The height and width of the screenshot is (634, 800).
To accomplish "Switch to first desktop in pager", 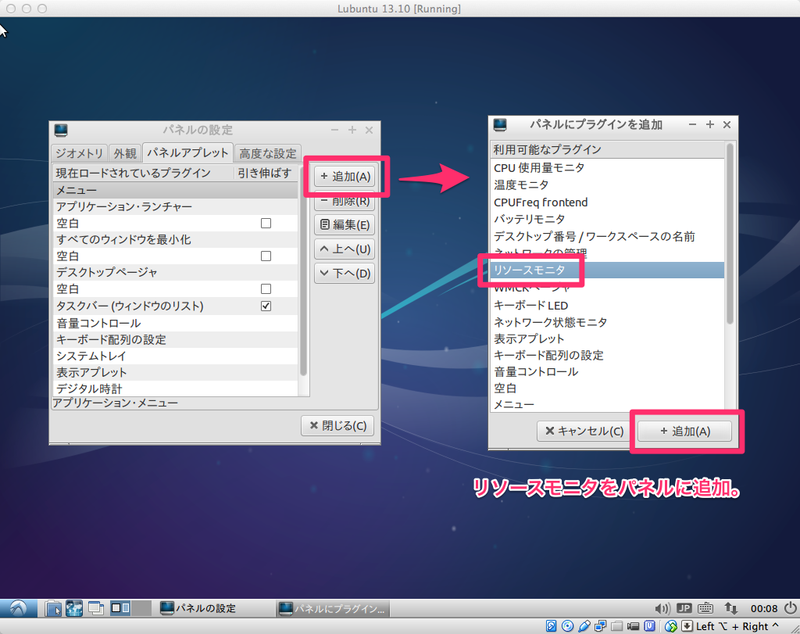I will pyautogui.click(x=120, y=608).
